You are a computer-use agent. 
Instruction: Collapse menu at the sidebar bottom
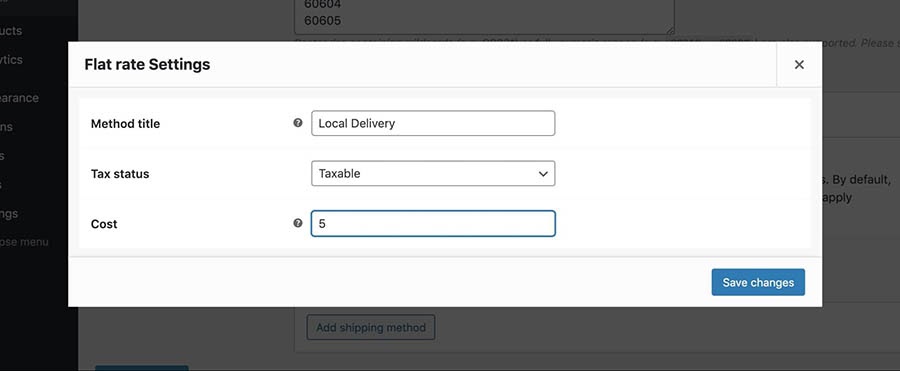pyautogui.click(x=24, y=242)
